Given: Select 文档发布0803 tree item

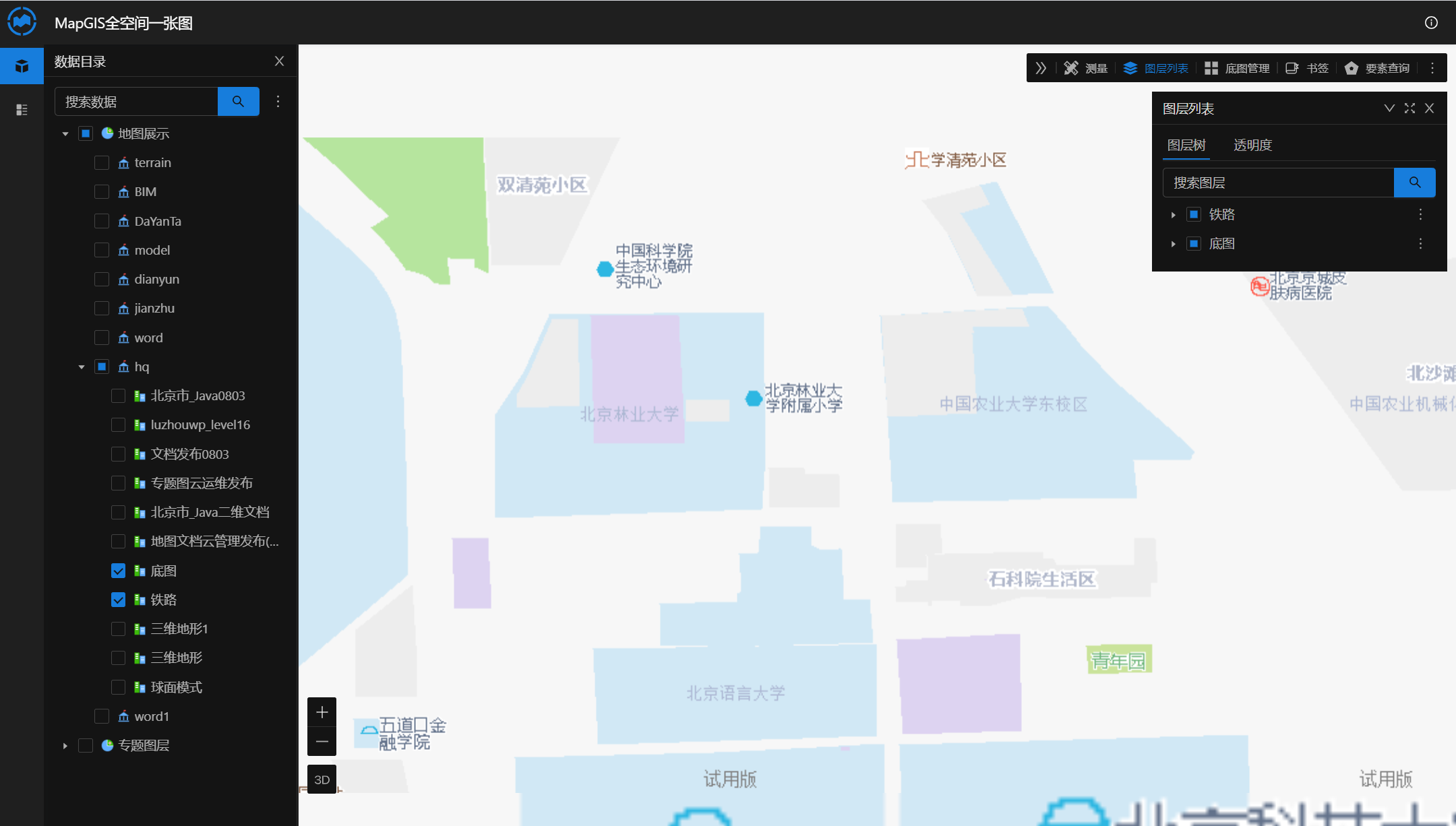Looking at the screenshot, I should [189, 454].
